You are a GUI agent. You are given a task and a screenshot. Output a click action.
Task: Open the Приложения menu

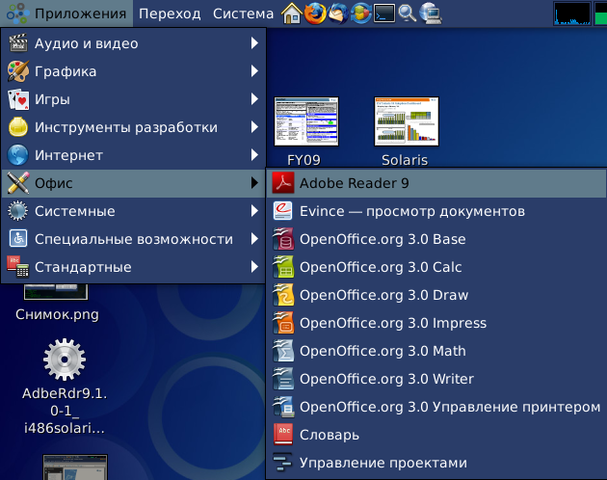pyautogui.click(x=67, y=14)
